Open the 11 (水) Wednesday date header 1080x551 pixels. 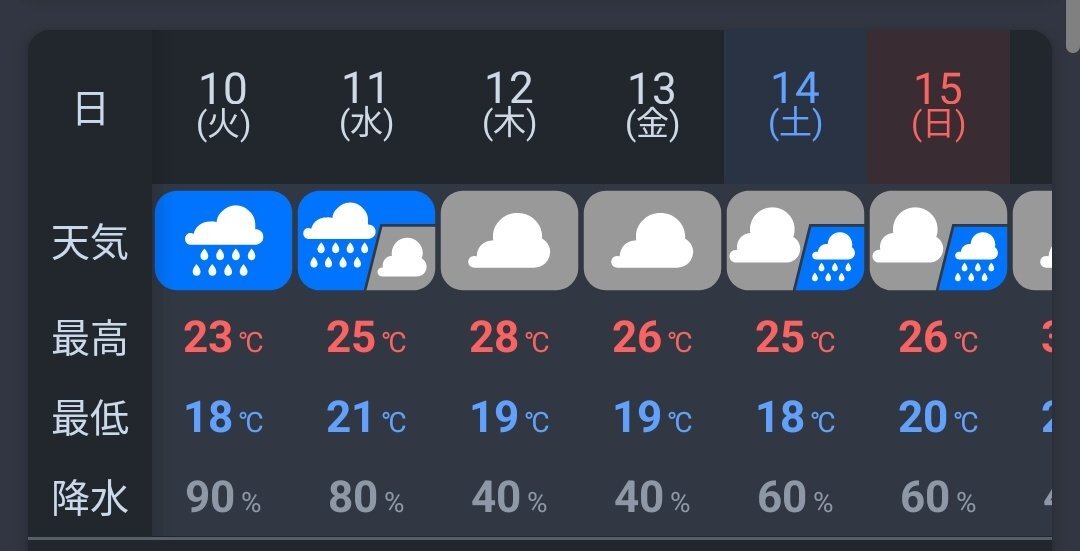pos(366,107)
